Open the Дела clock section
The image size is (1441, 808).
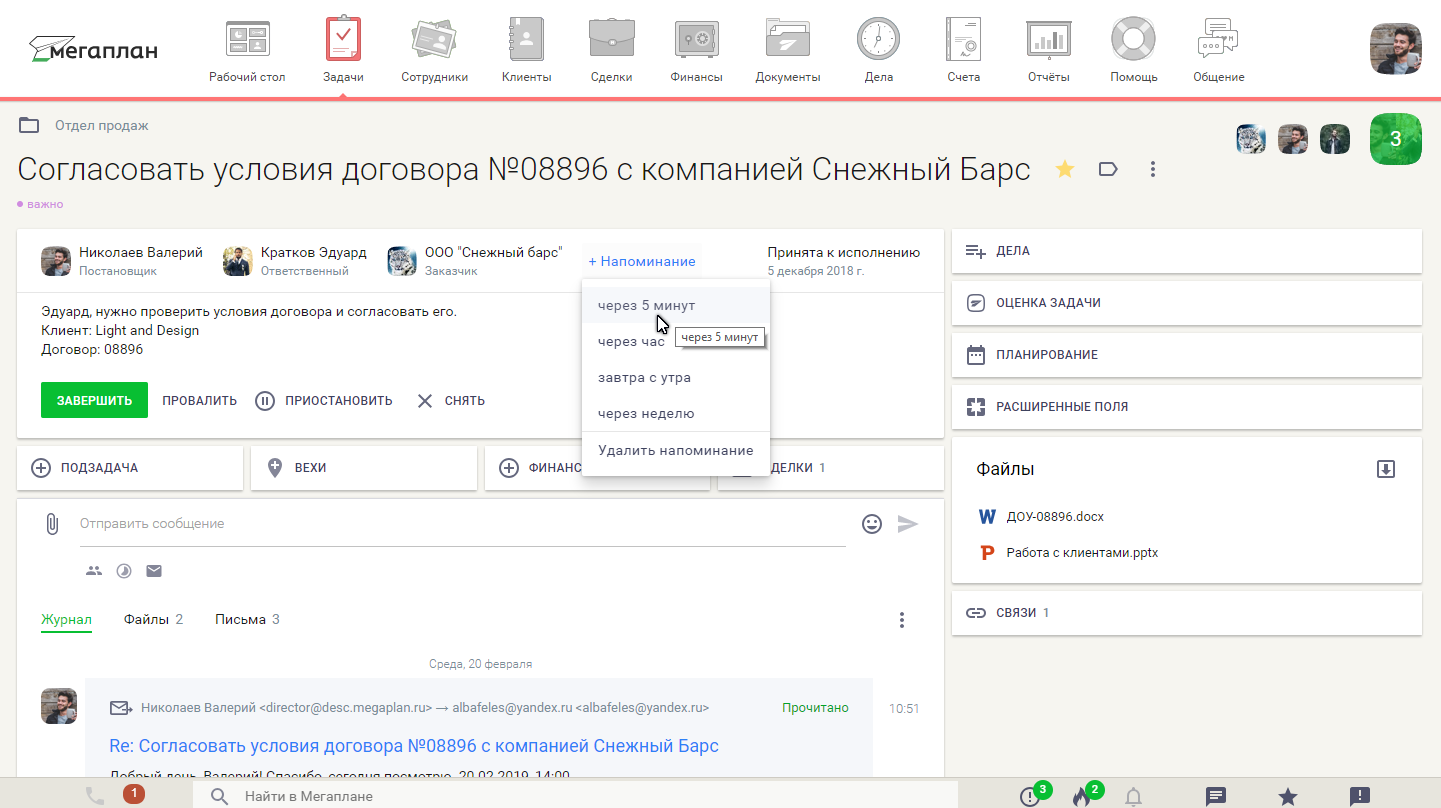pyautogui.click(x=878, y=50)
